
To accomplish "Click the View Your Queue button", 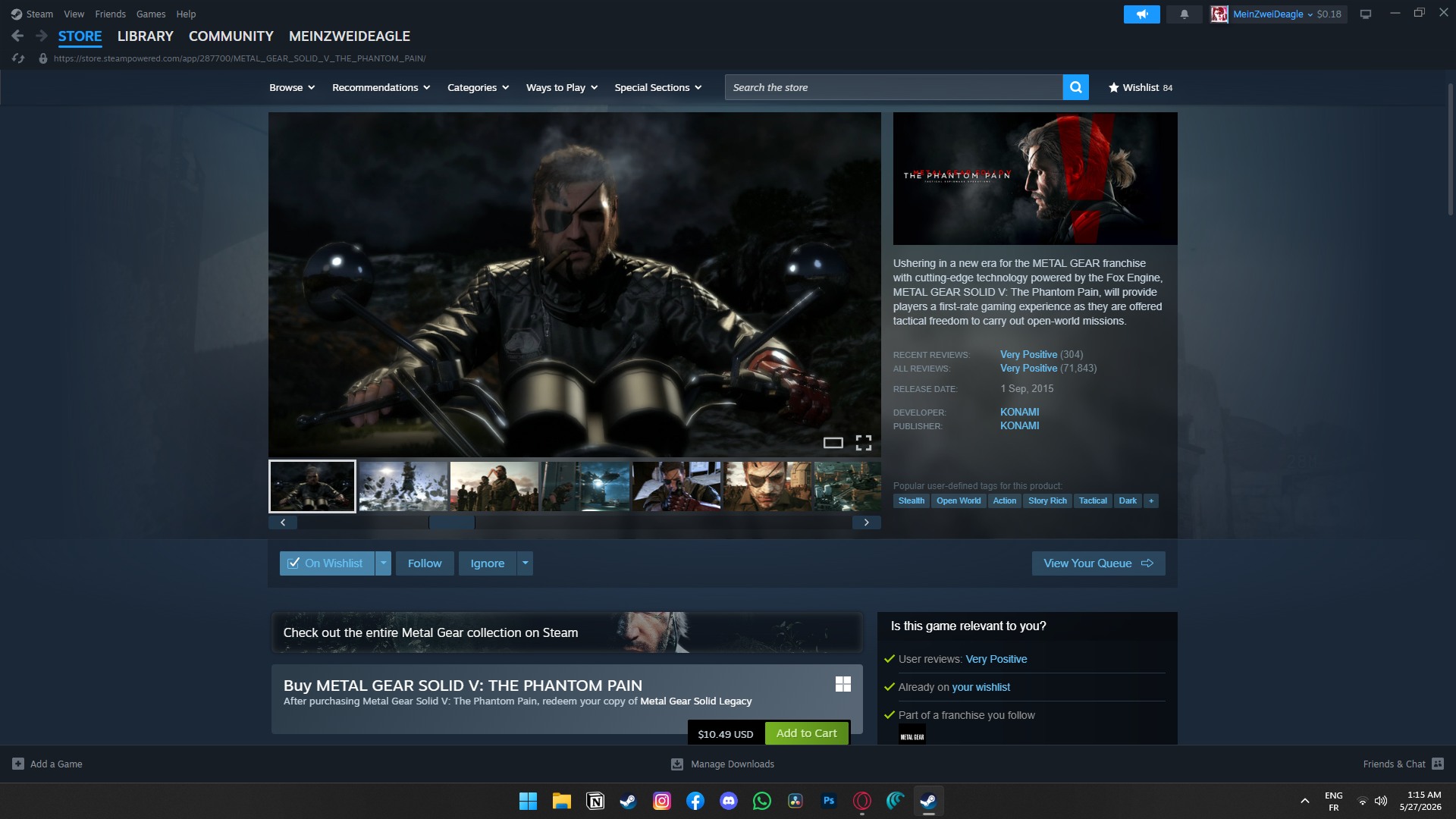I will (x=1098, y=563).
